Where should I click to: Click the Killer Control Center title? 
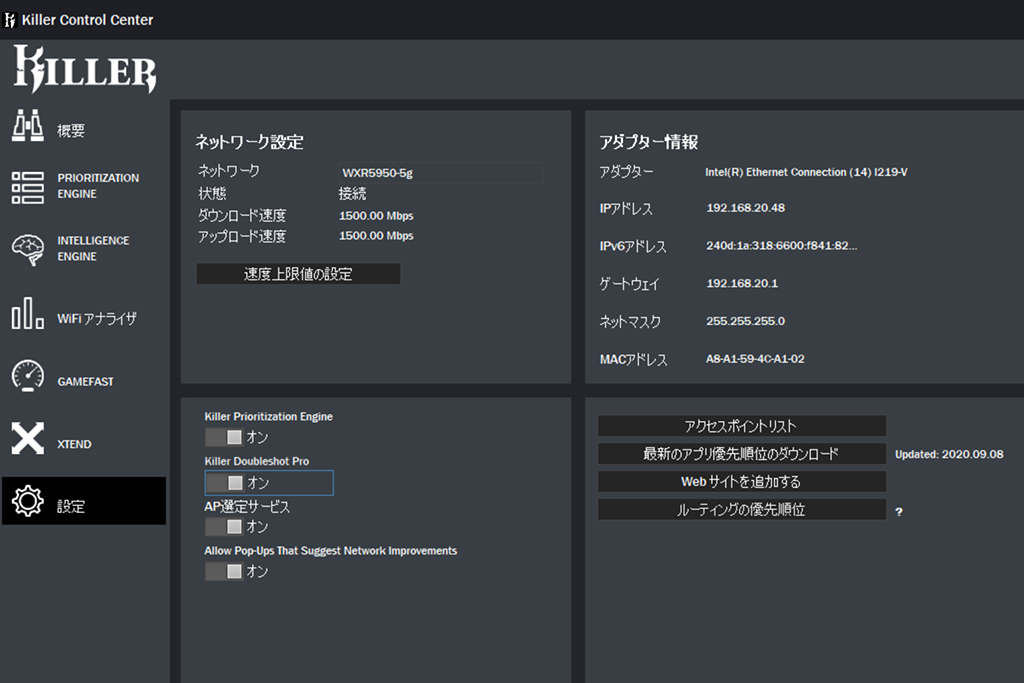coord(88,20)
